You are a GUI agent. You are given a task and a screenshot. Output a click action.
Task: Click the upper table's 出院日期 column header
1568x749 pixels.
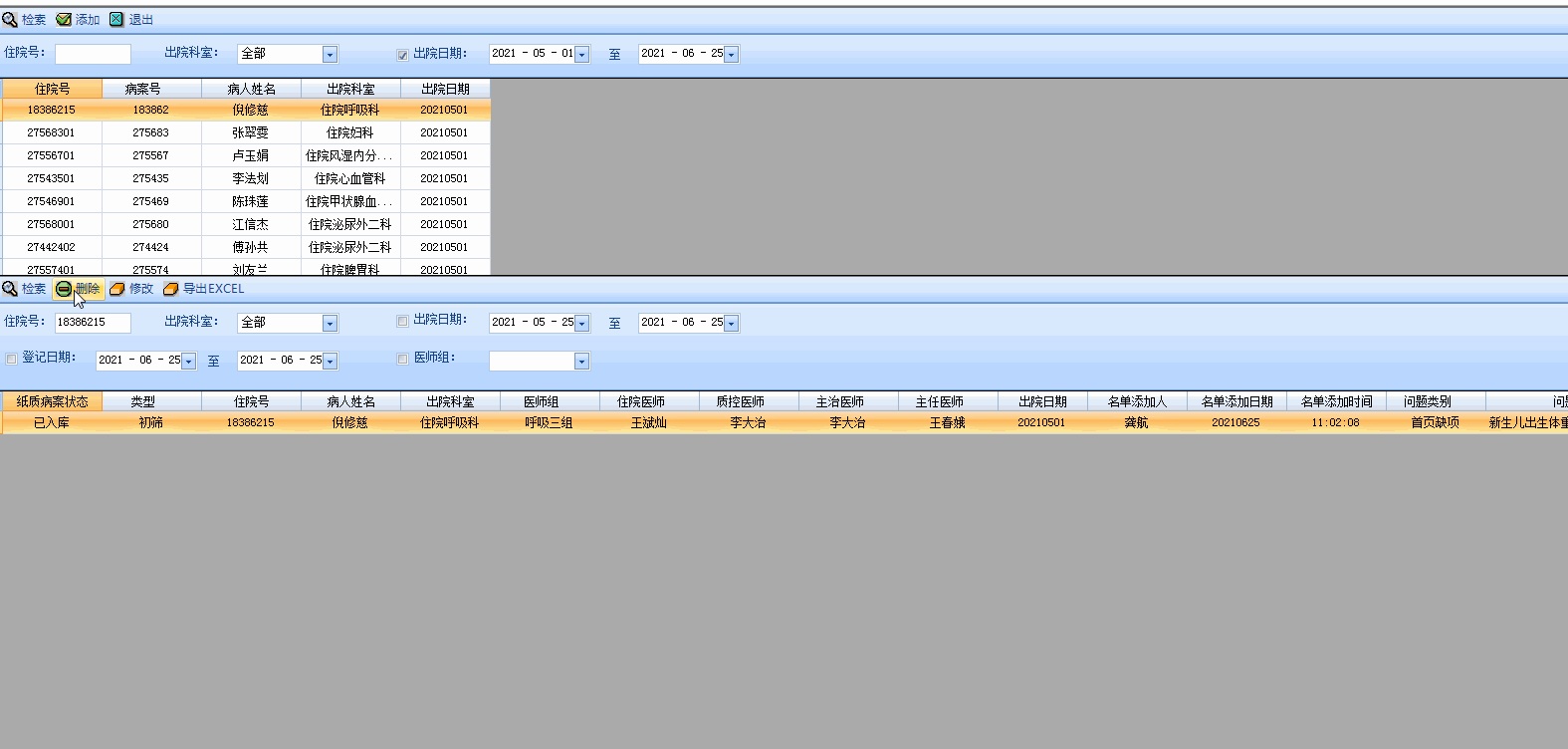tap(445, 89)
